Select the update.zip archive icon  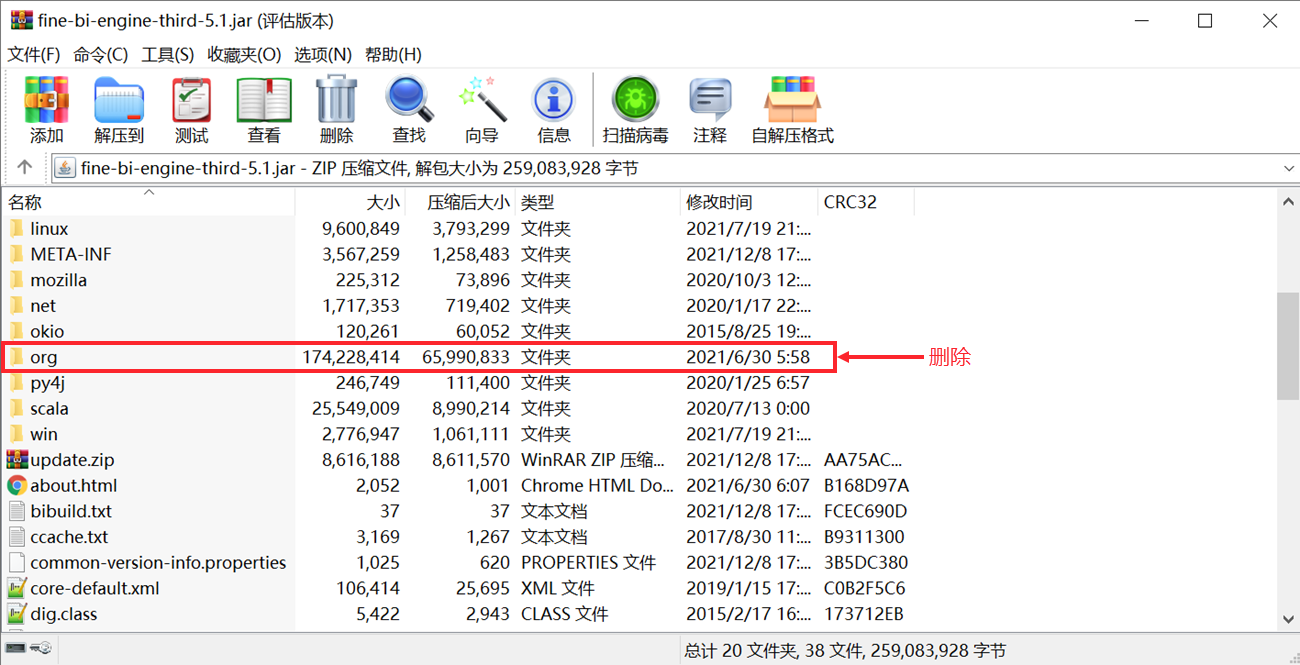(17, 460)
